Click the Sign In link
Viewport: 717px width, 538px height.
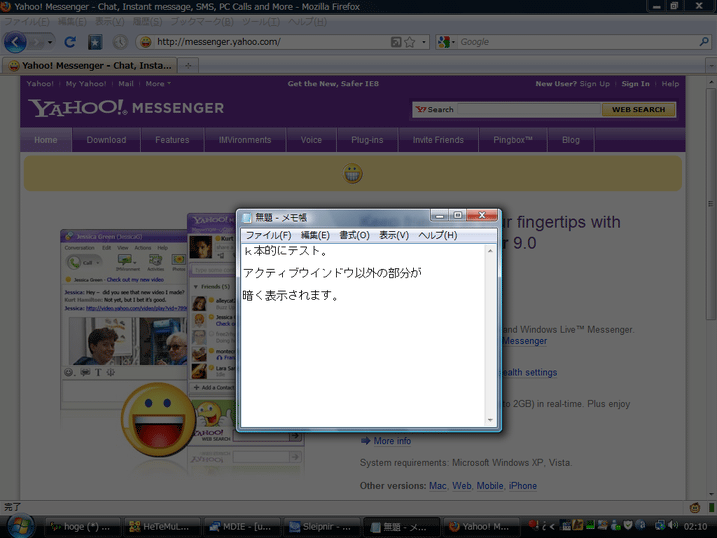(x=635, y=84)
